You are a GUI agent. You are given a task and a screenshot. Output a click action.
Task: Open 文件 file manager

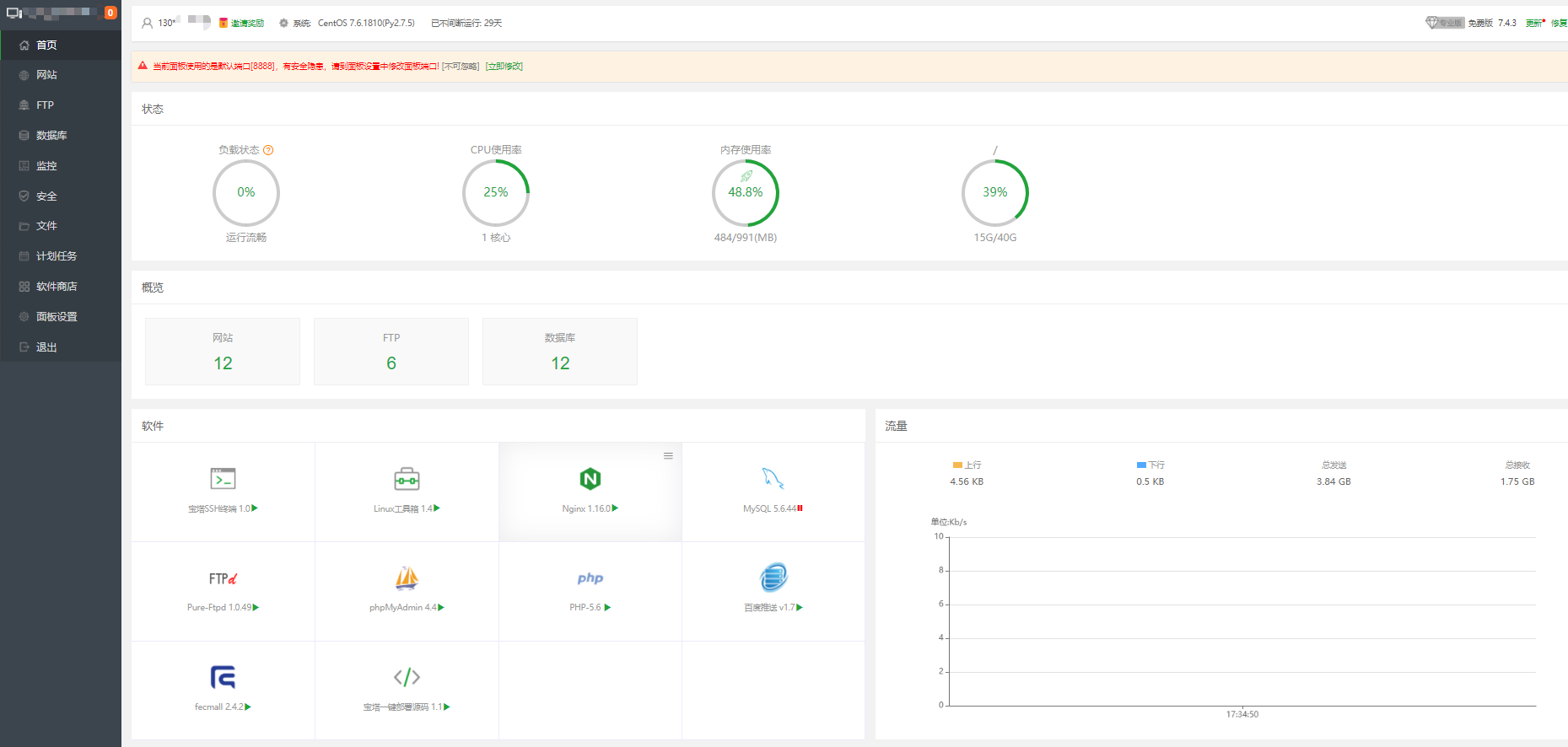[x=61, y=226]
